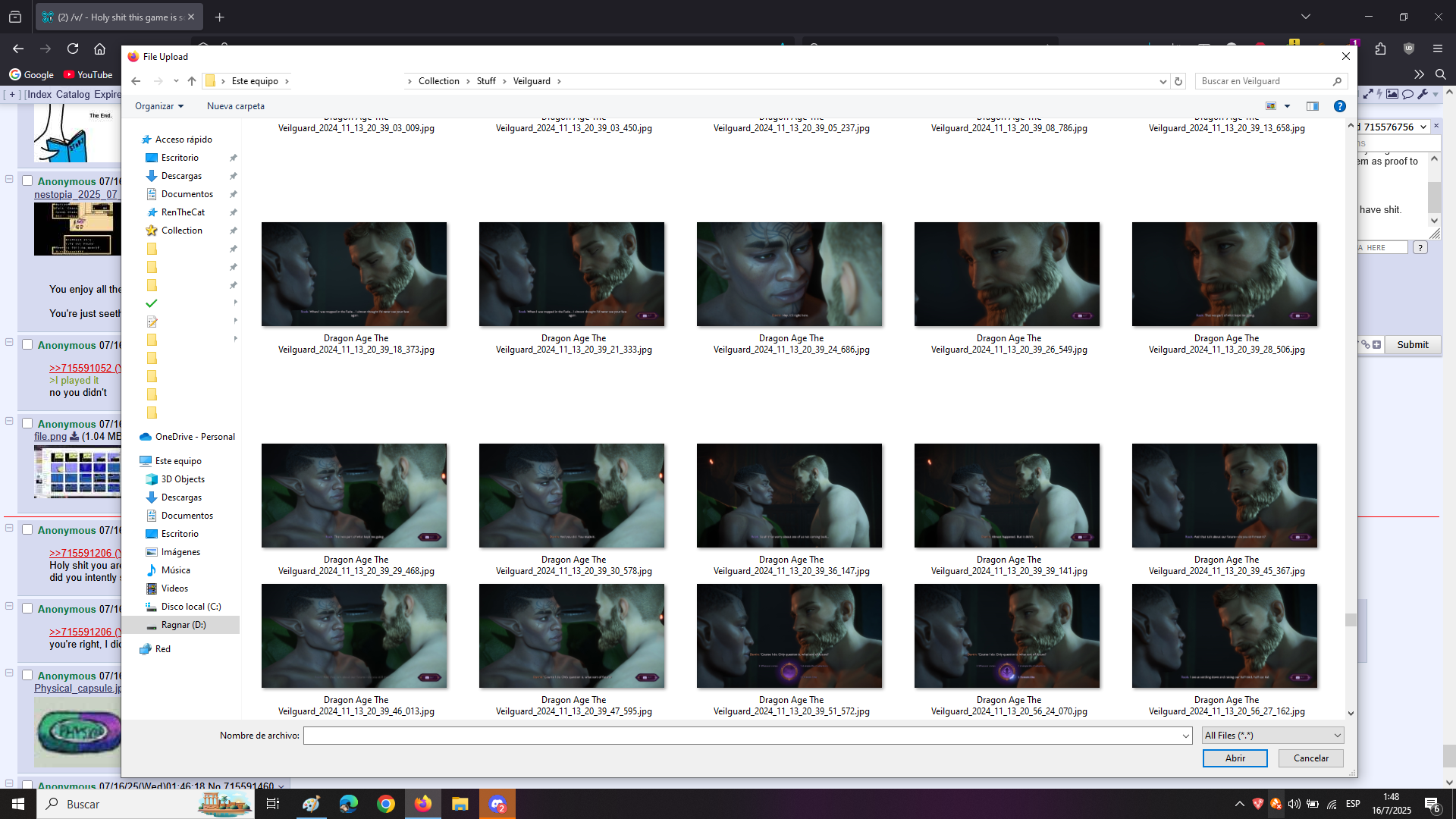Expand the recent locations arrow by navigation buttons
This screenshot has width=1456, height=819.
click(176, 81)
